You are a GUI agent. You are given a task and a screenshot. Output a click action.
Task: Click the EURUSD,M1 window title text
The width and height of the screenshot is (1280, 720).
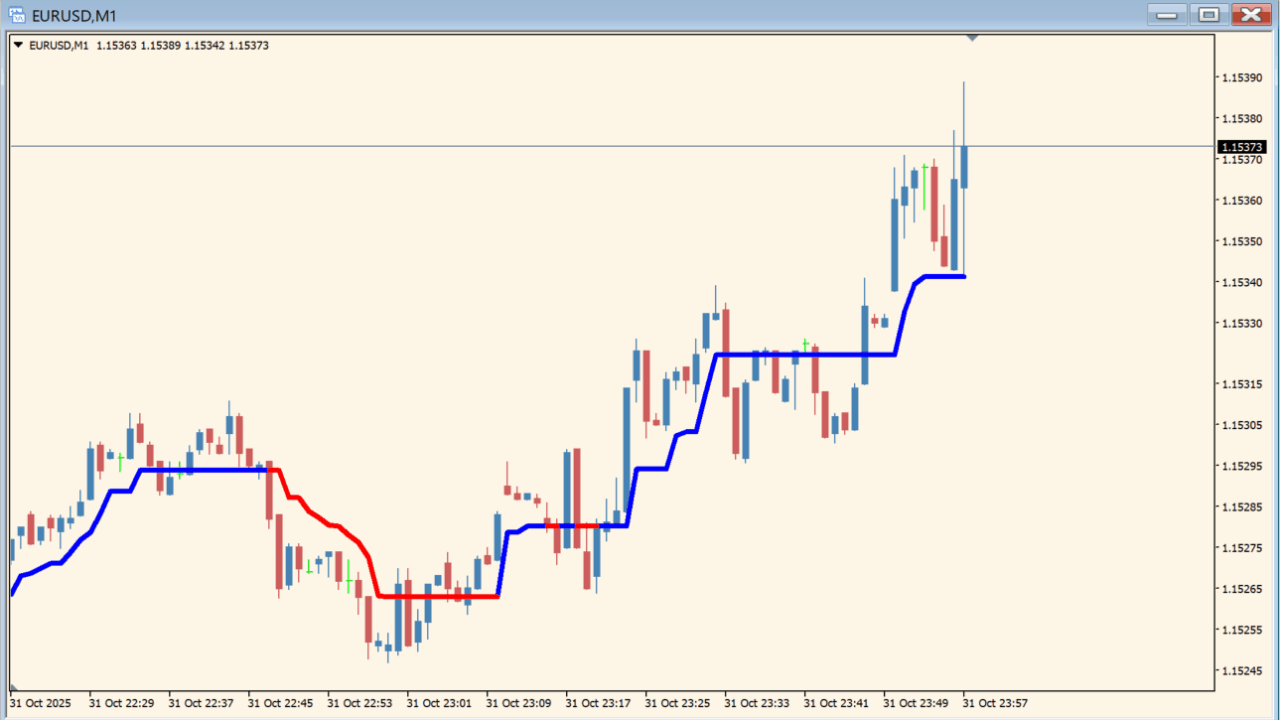coord(74,15)
